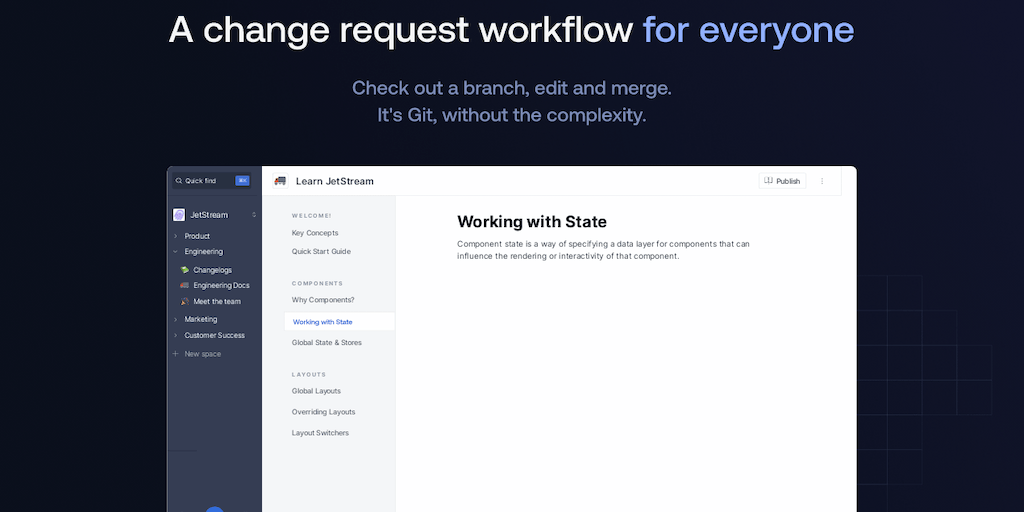Screen dimensions: 1024x512
Task: Open Meet the team page
Action: tap(217, 302)
